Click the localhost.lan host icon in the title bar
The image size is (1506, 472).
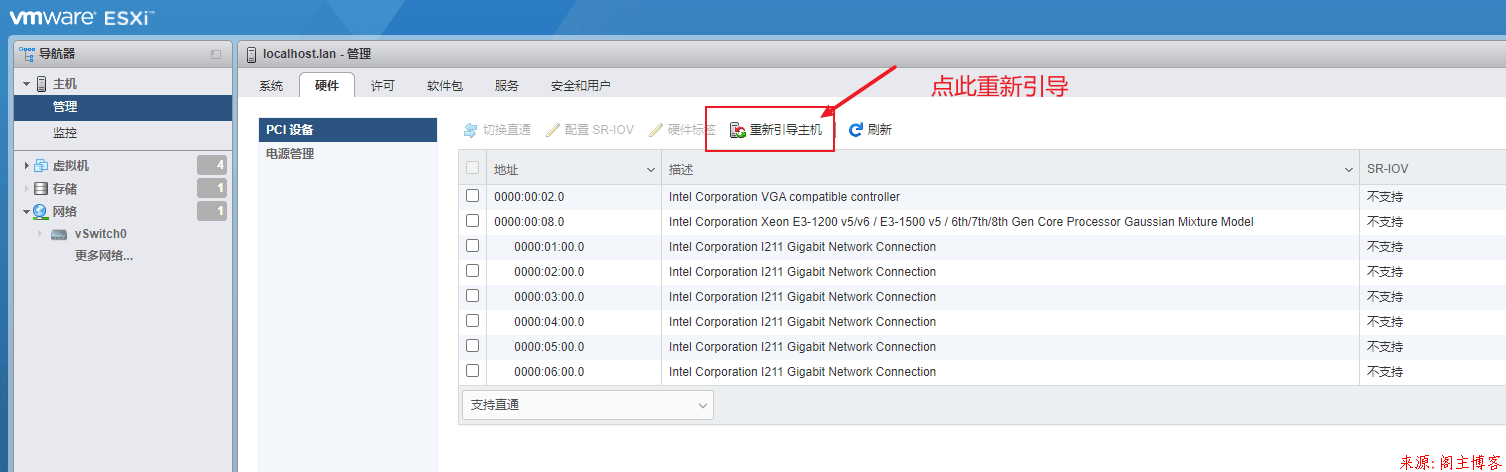(251, 54)
